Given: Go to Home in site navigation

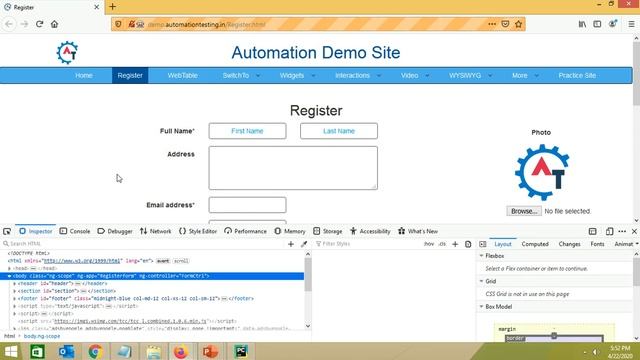Looking at the screenshot, I should pyautogui.click(x=84, y=76).
